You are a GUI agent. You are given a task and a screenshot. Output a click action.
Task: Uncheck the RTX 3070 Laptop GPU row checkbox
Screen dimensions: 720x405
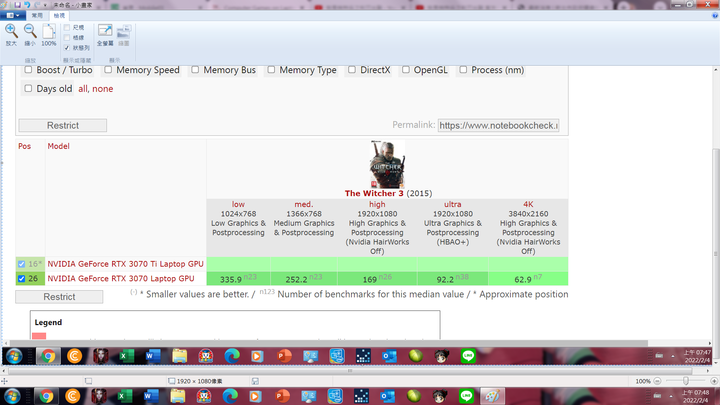pos(22,279)
